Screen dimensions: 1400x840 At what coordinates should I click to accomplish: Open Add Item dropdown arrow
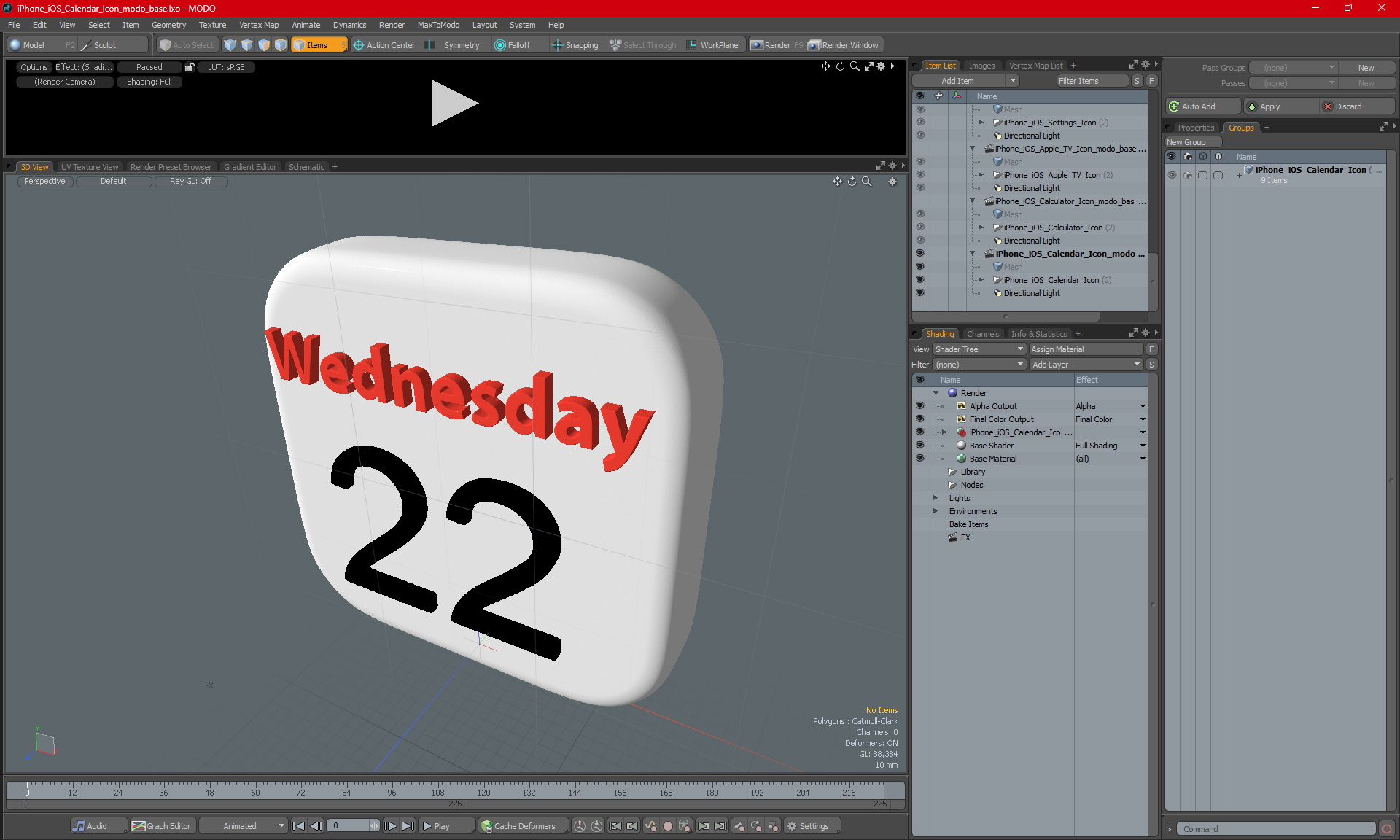click(1013, 81)
